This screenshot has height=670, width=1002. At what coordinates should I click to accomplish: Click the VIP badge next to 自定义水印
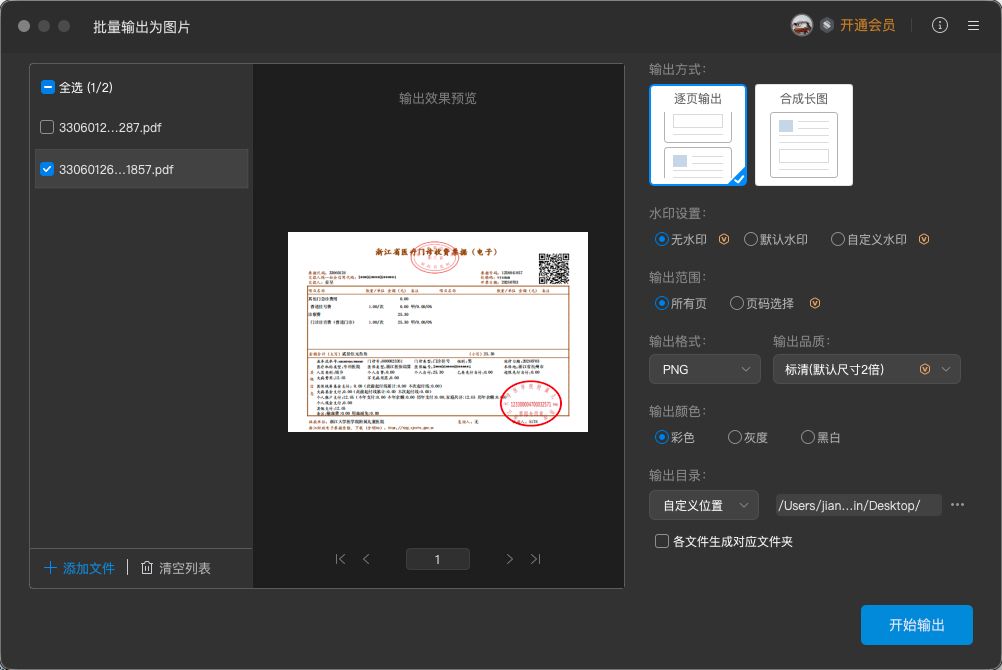pos(924,239)
